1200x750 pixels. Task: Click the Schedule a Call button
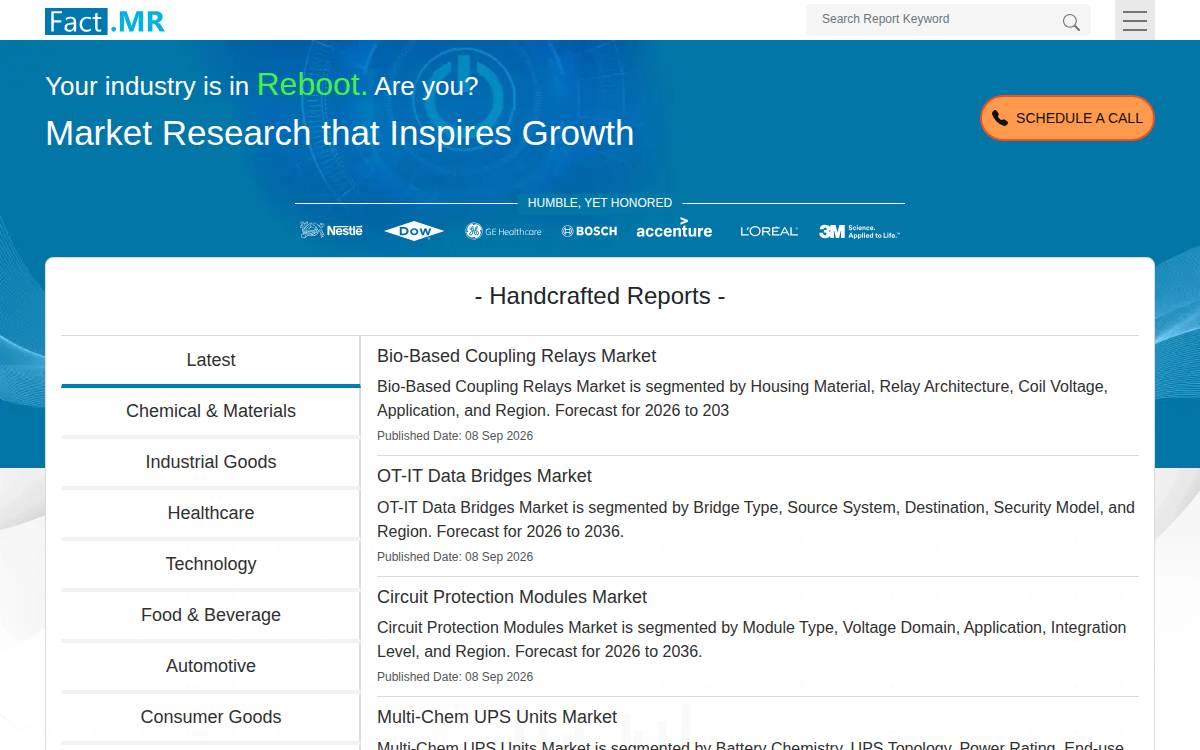click(1067, 118)
